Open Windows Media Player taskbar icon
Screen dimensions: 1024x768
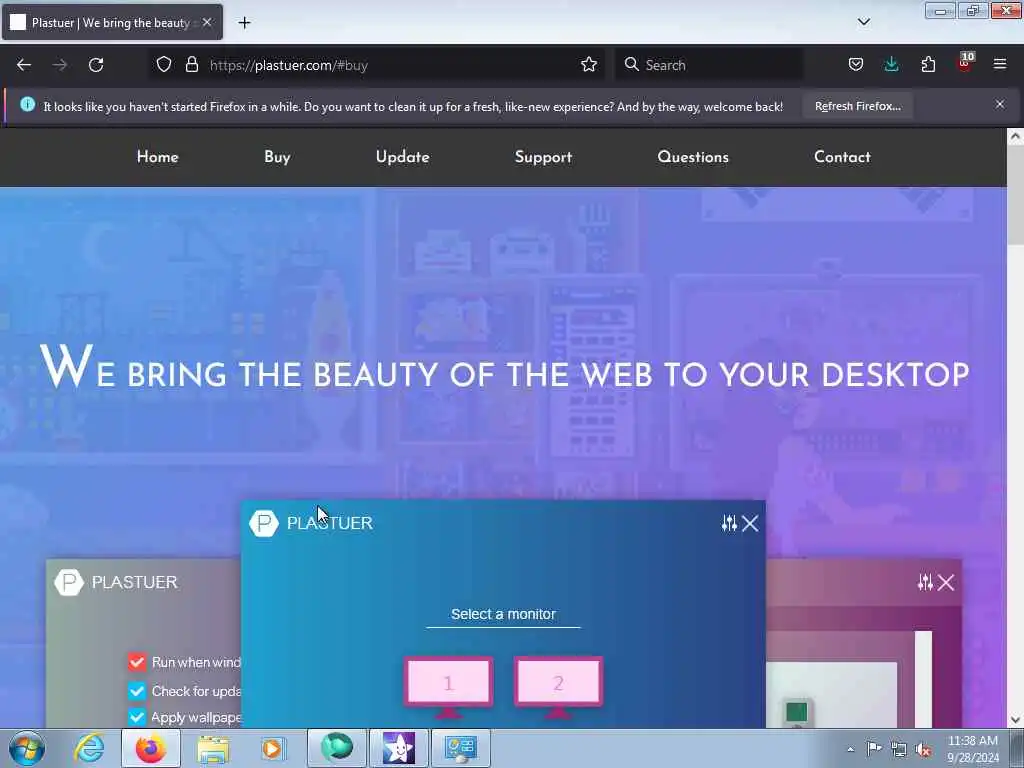[272, 748]
